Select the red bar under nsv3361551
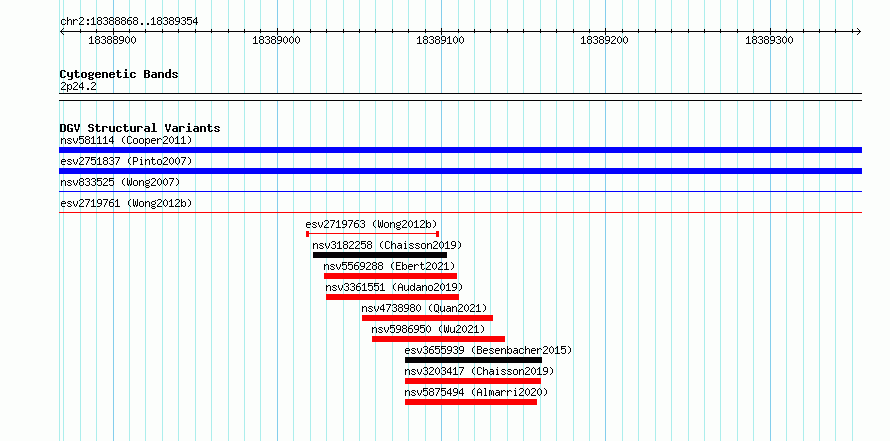This screenshot has height=441, width=890. 392,297
